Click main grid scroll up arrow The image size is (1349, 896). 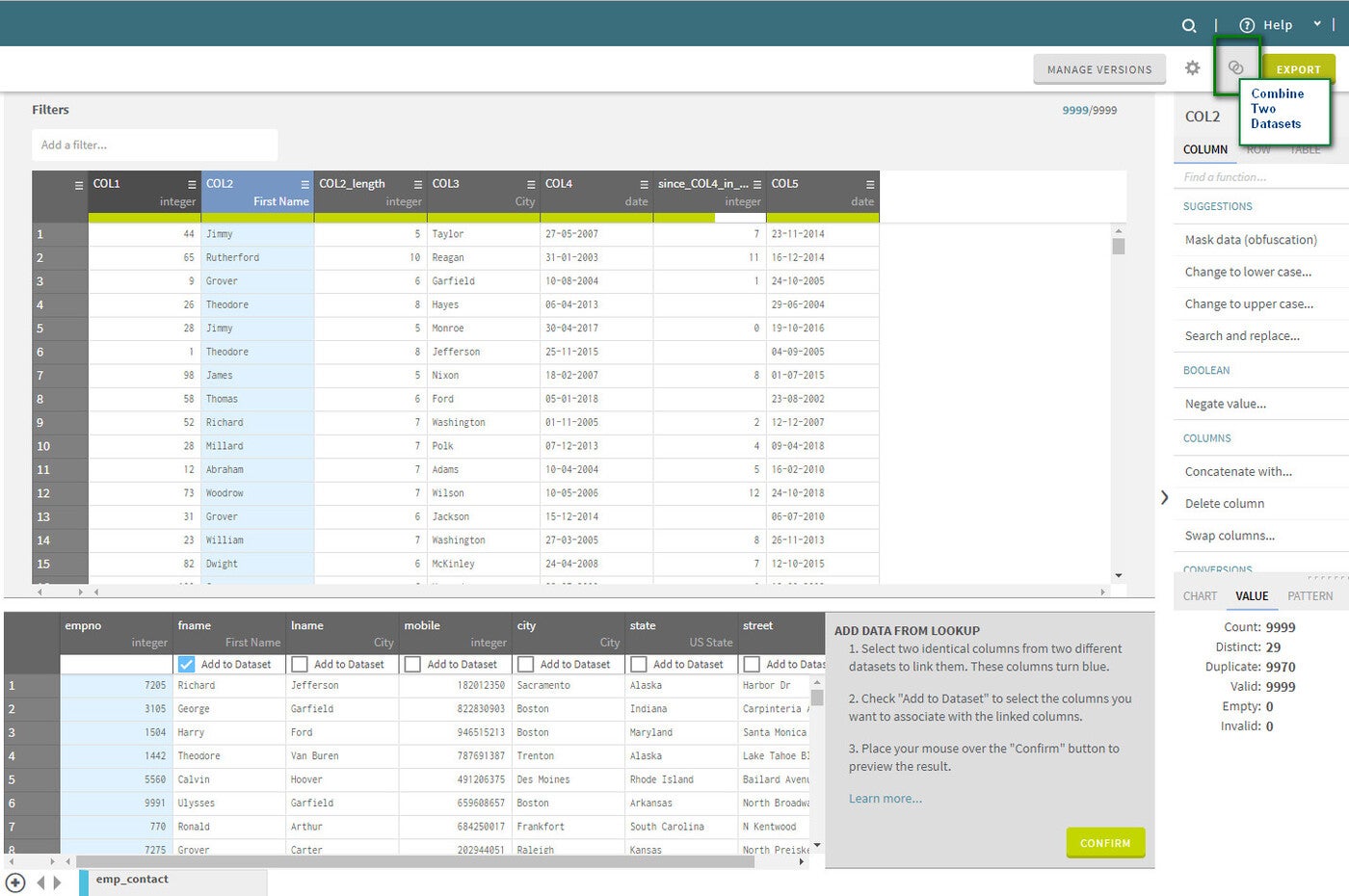(x=1119, y=231)
